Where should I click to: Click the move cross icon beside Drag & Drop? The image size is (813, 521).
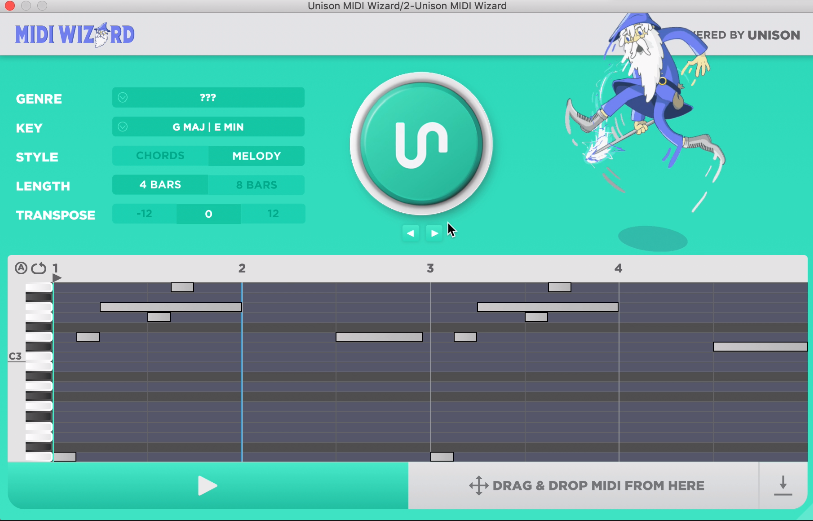pyautogui.click(x=479, y=486)
